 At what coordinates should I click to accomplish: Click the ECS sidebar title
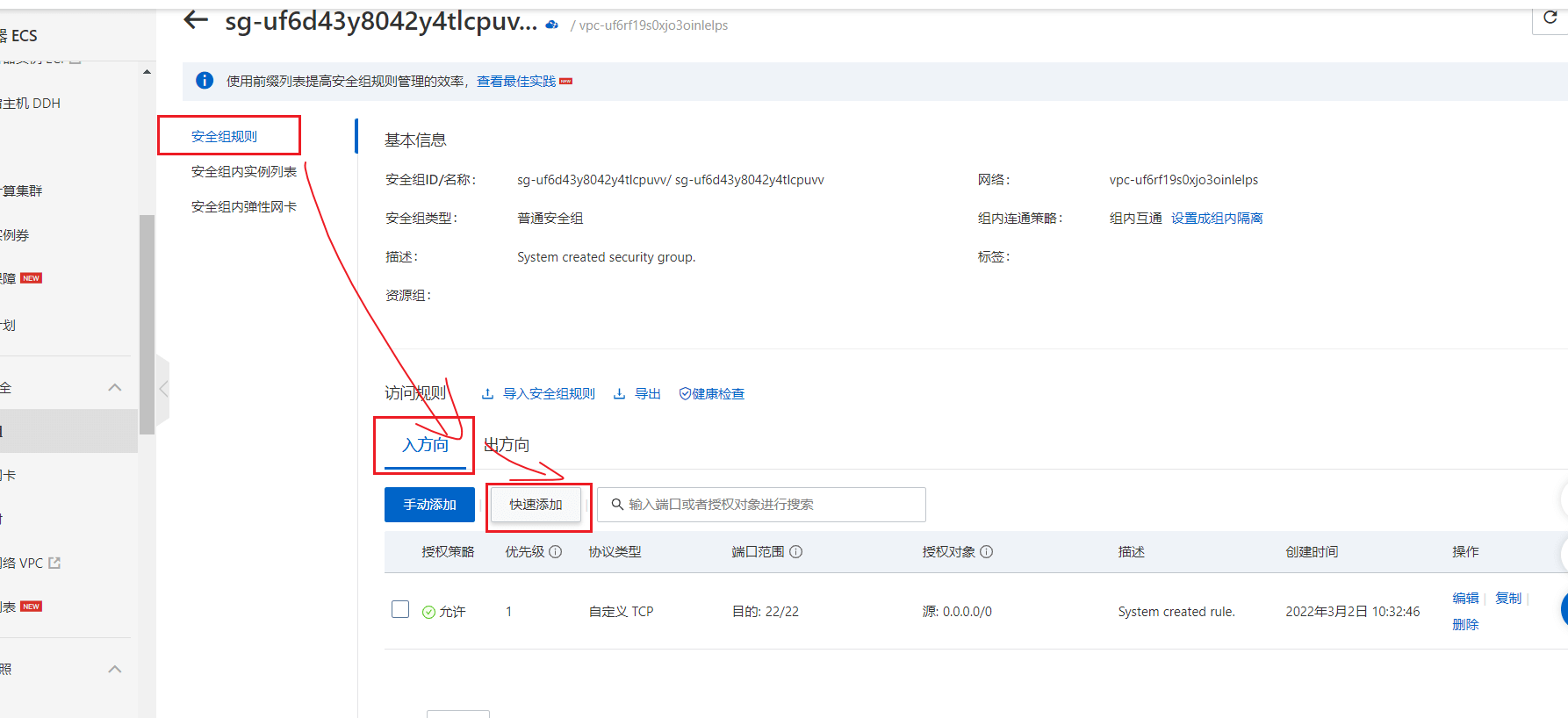[x=19, y=35]
